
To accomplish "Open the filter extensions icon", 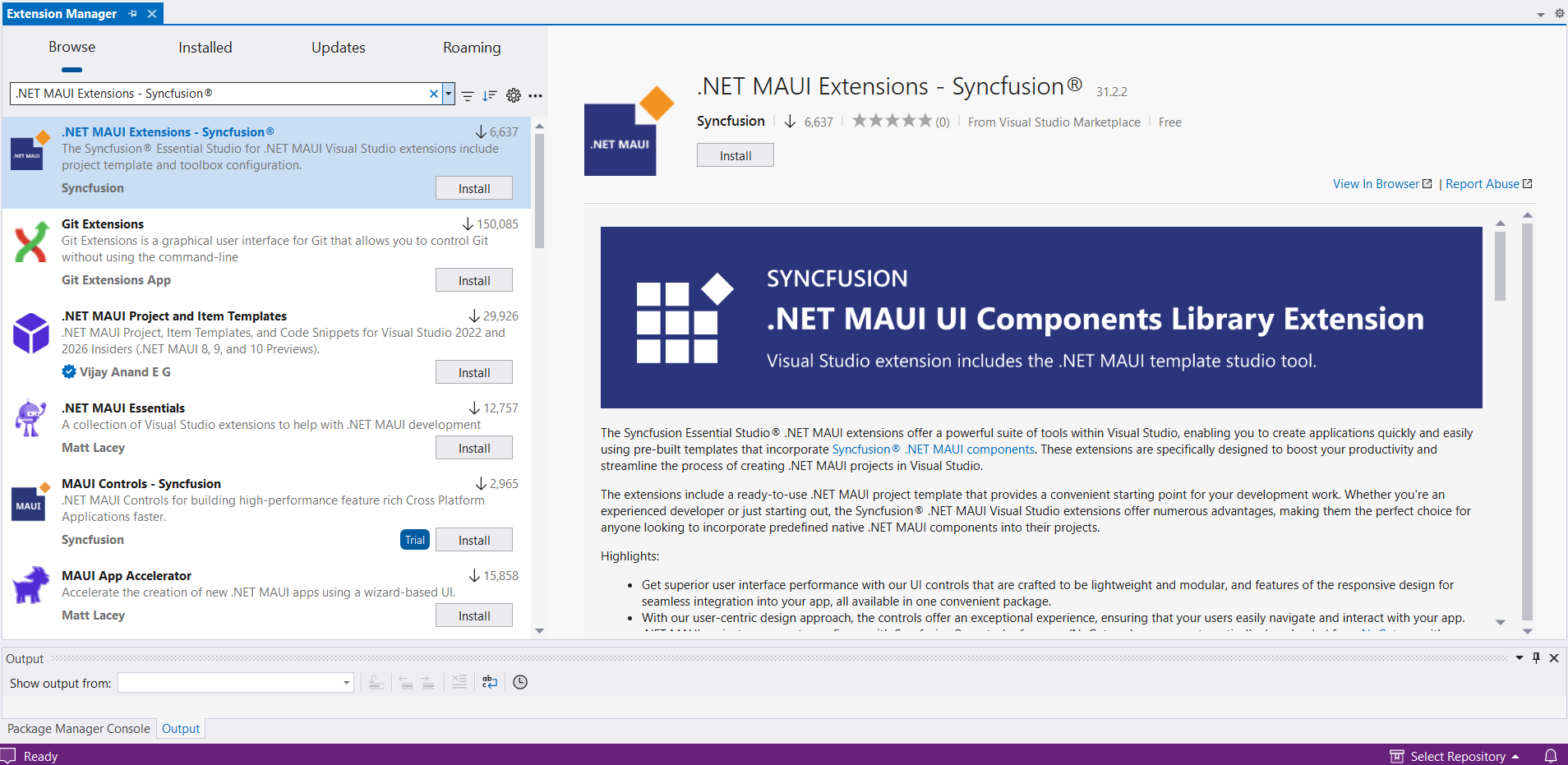I will 468,96.
